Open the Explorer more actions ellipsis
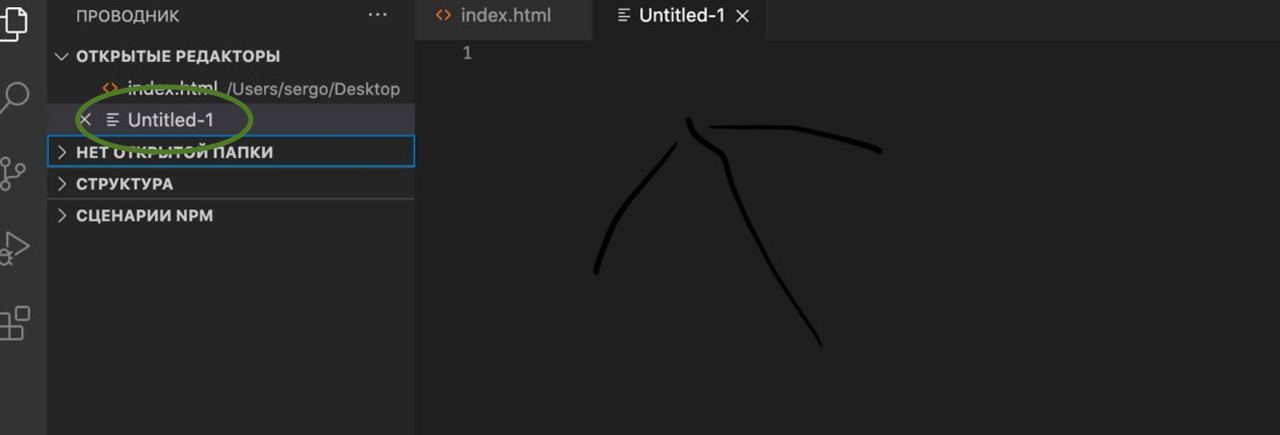This screenshot has width=1280, height=435. point(377,16)
